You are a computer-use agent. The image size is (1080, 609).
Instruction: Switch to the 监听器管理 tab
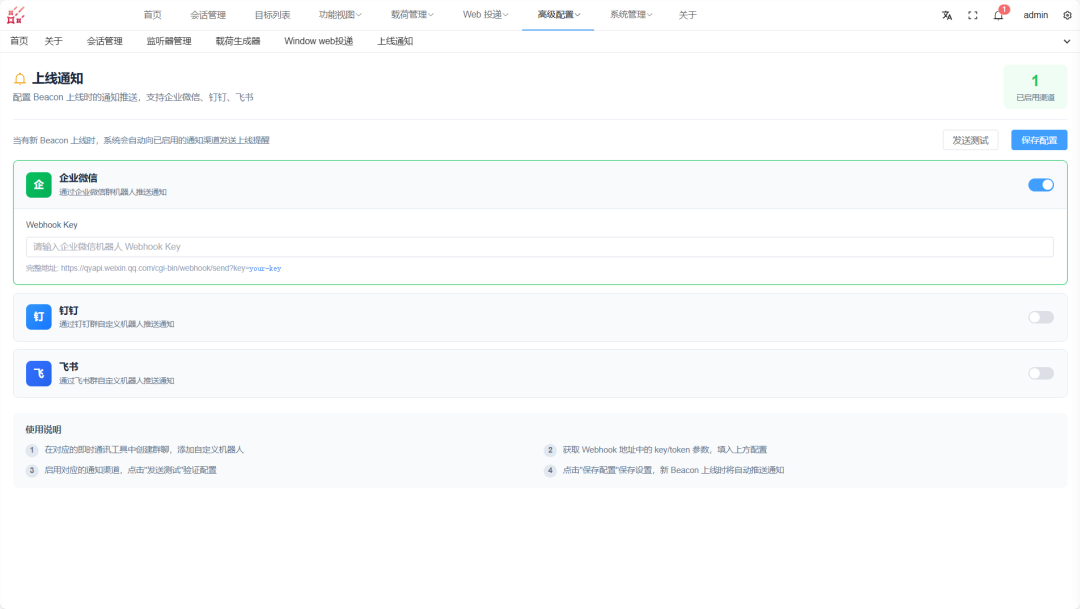pyautogui.click(x=169, y=41)
